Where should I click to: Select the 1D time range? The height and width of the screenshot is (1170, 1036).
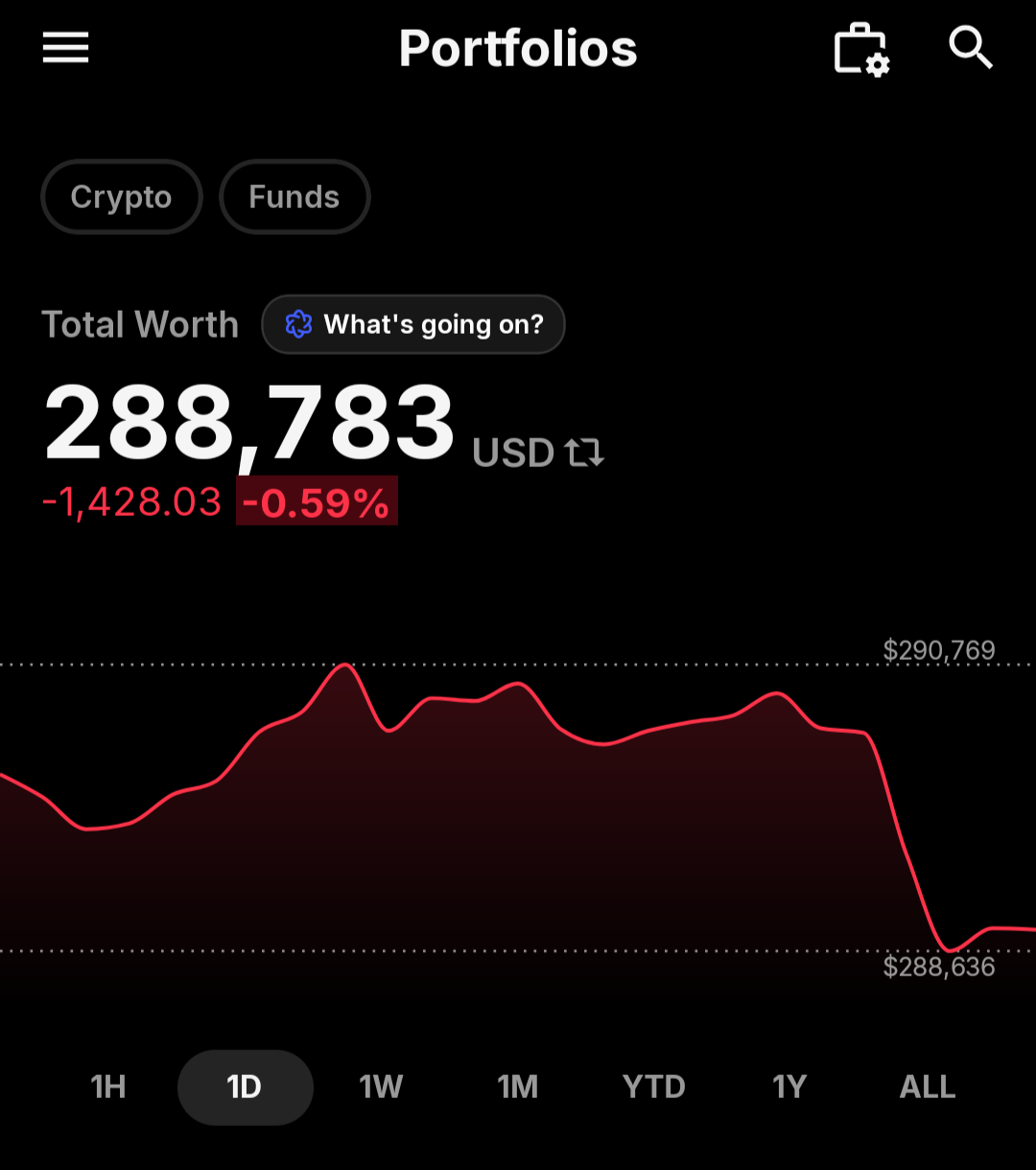tap(246, 1088)
